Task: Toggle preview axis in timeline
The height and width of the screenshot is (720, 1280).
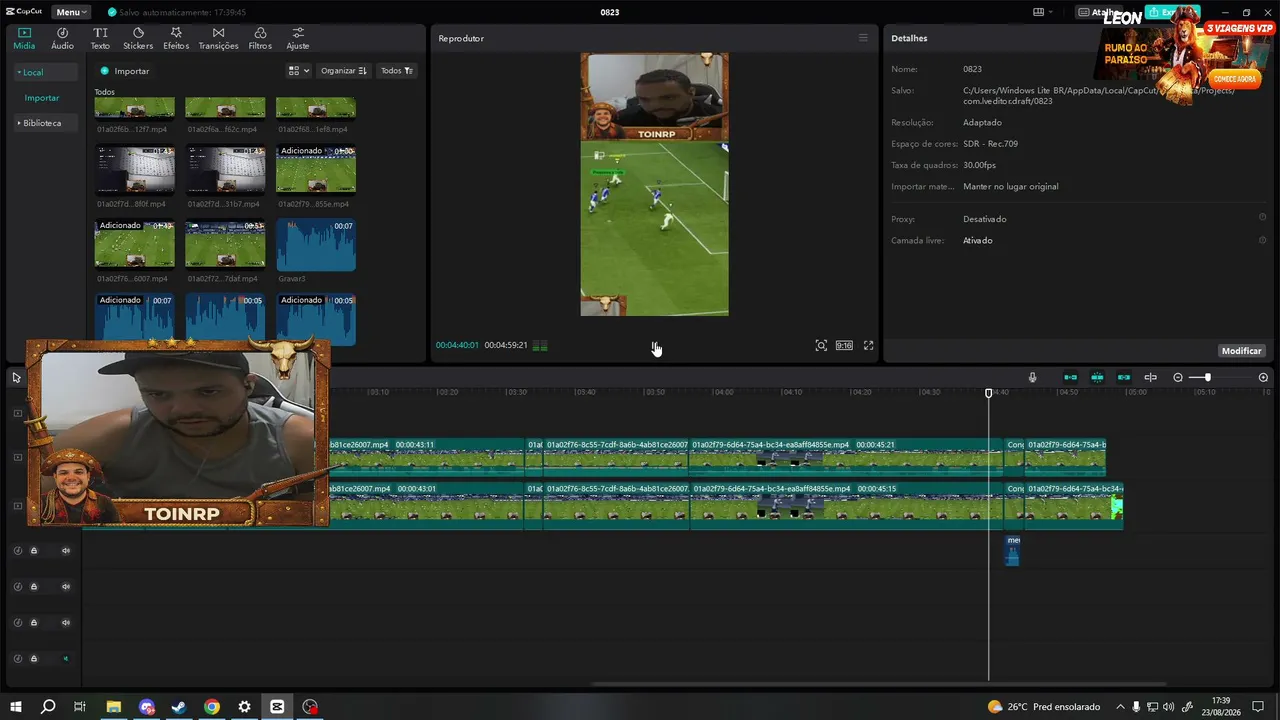Action: tap(1150, 377)
